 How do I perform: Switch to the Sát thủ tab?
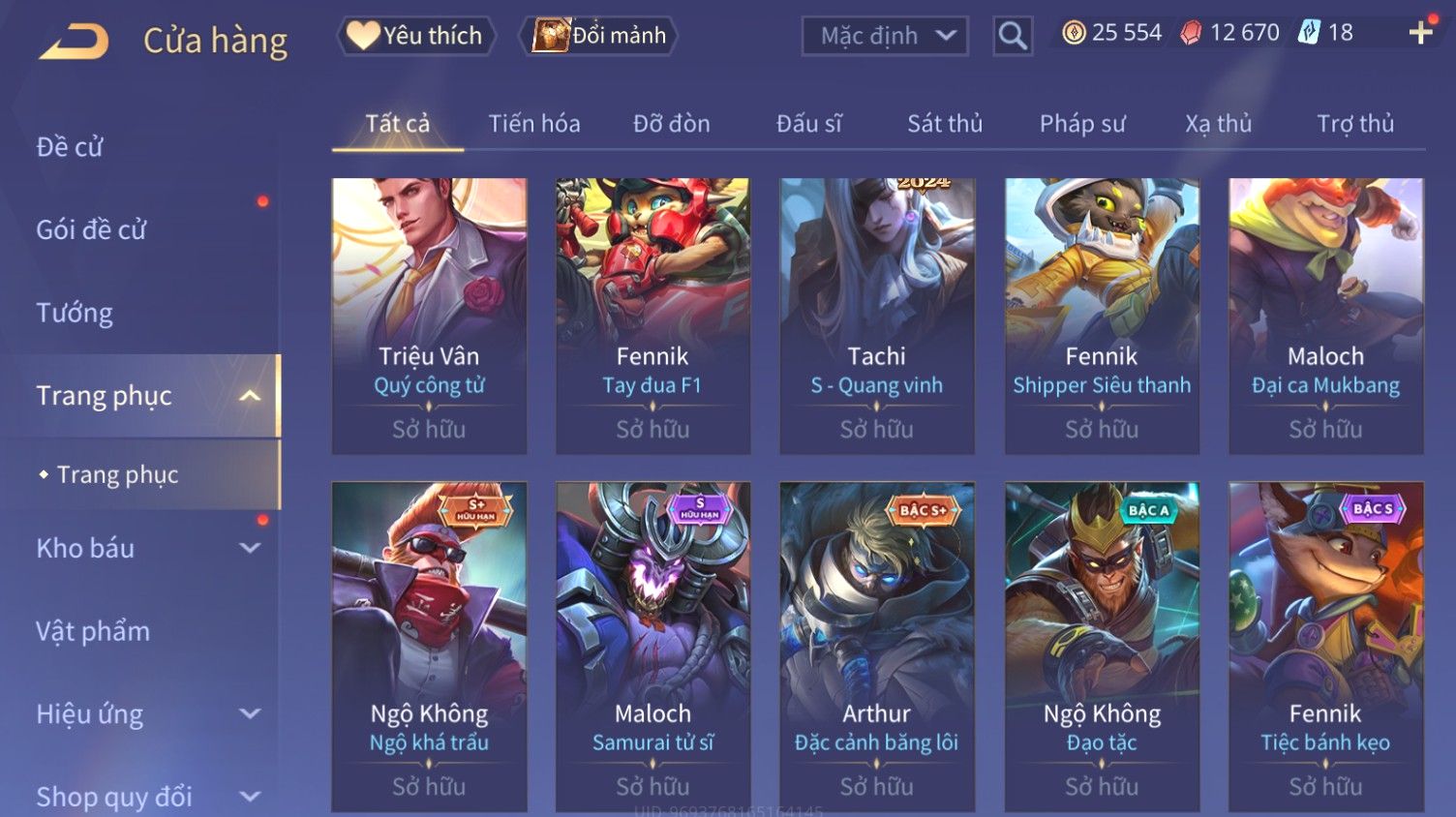tap(945, 124)
